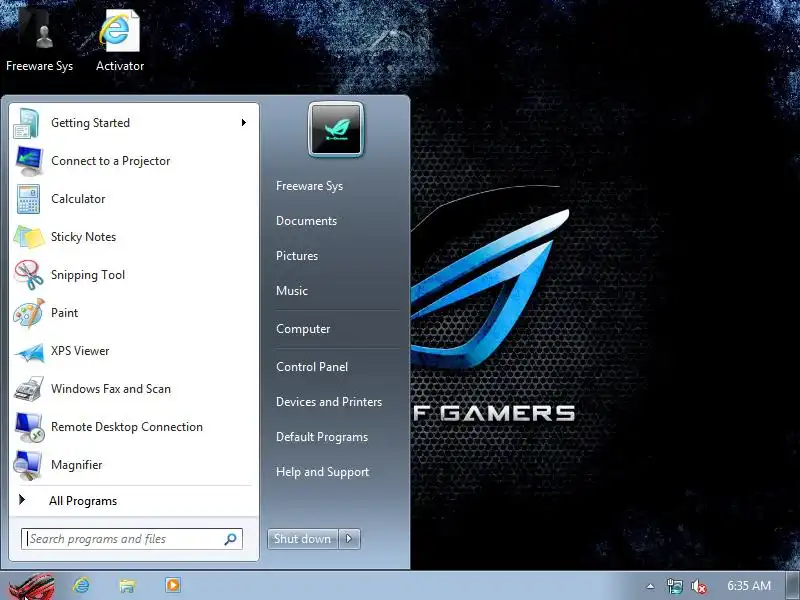800x600 pixels.
Task: Show hidden tray icons arrow
Action: coord(650,586)
